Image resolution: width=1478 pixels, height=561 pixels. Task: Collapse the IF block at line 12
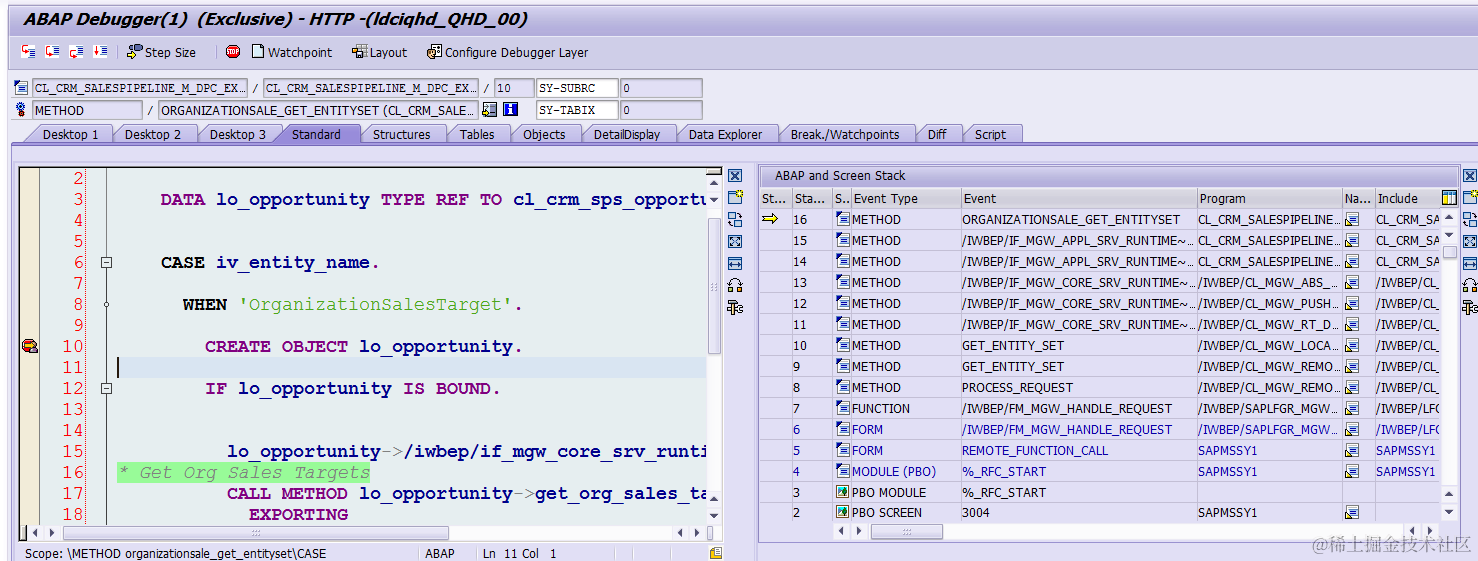point(106,389)
